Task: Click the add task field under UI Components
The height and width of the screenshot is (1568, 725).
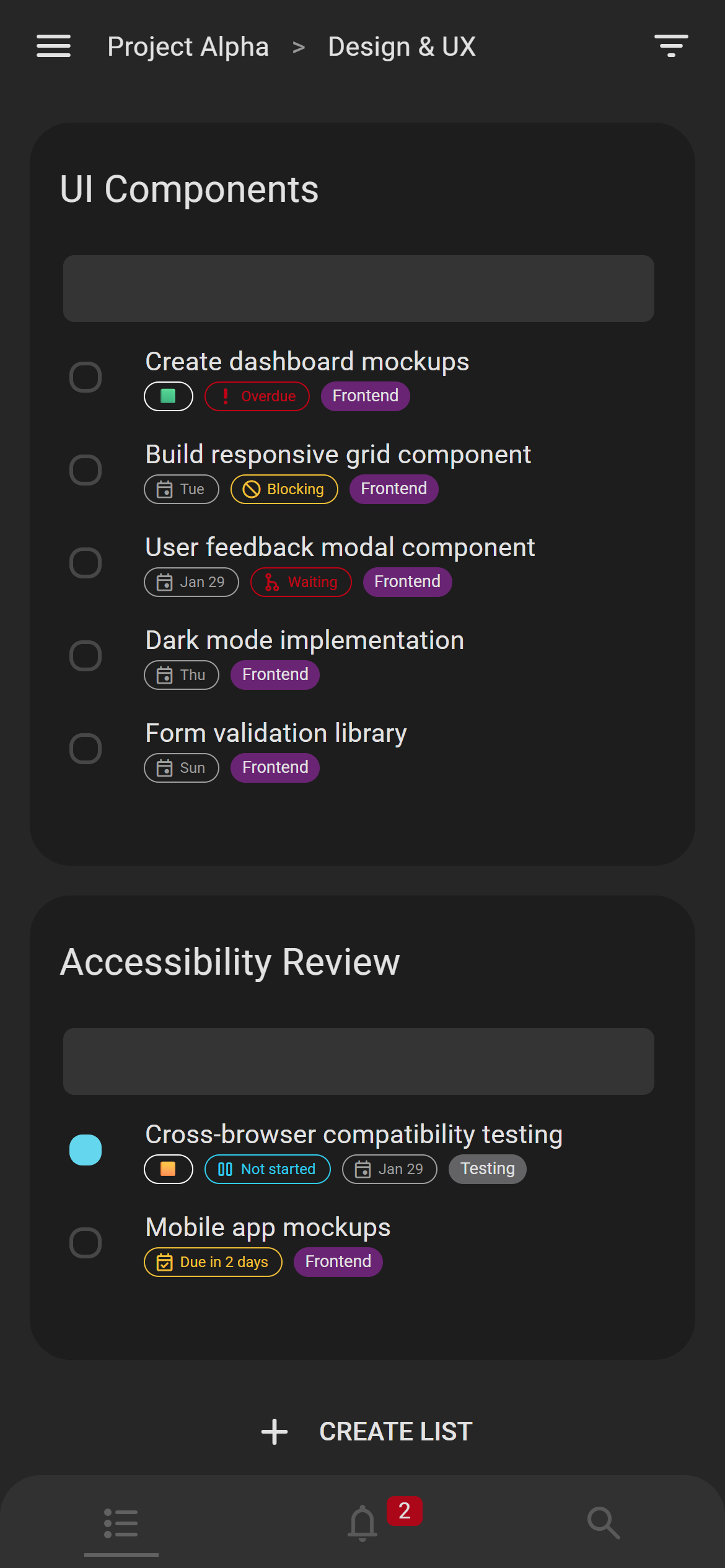Action: pos(359,289)
